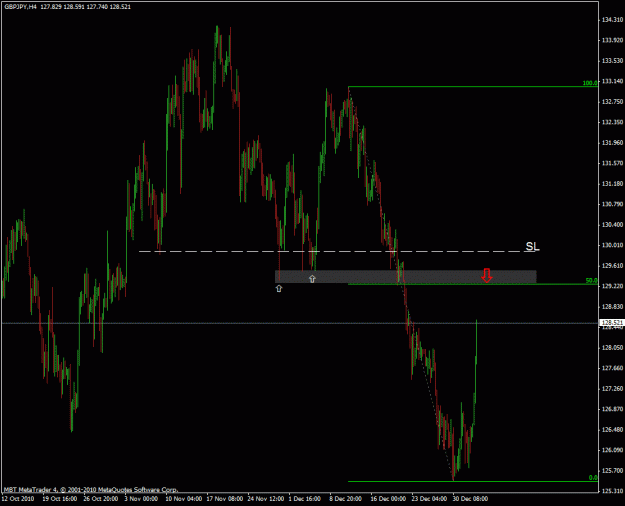This screenshot has height=506, width=625.
Task: Click the 23 Dec 04:00 time label
Action: [429, 499]
